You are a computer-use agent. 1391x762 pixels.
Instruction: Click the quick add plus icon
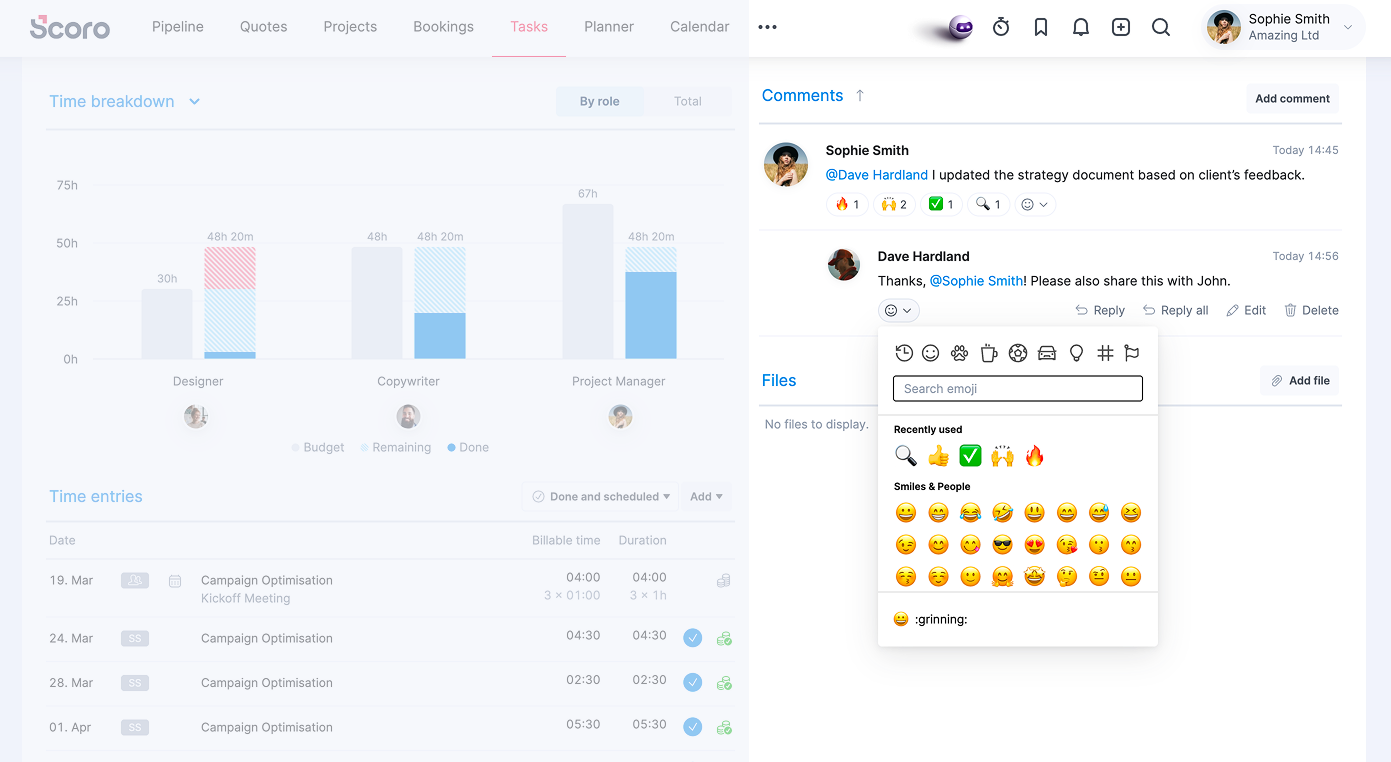click(1121, 28)
